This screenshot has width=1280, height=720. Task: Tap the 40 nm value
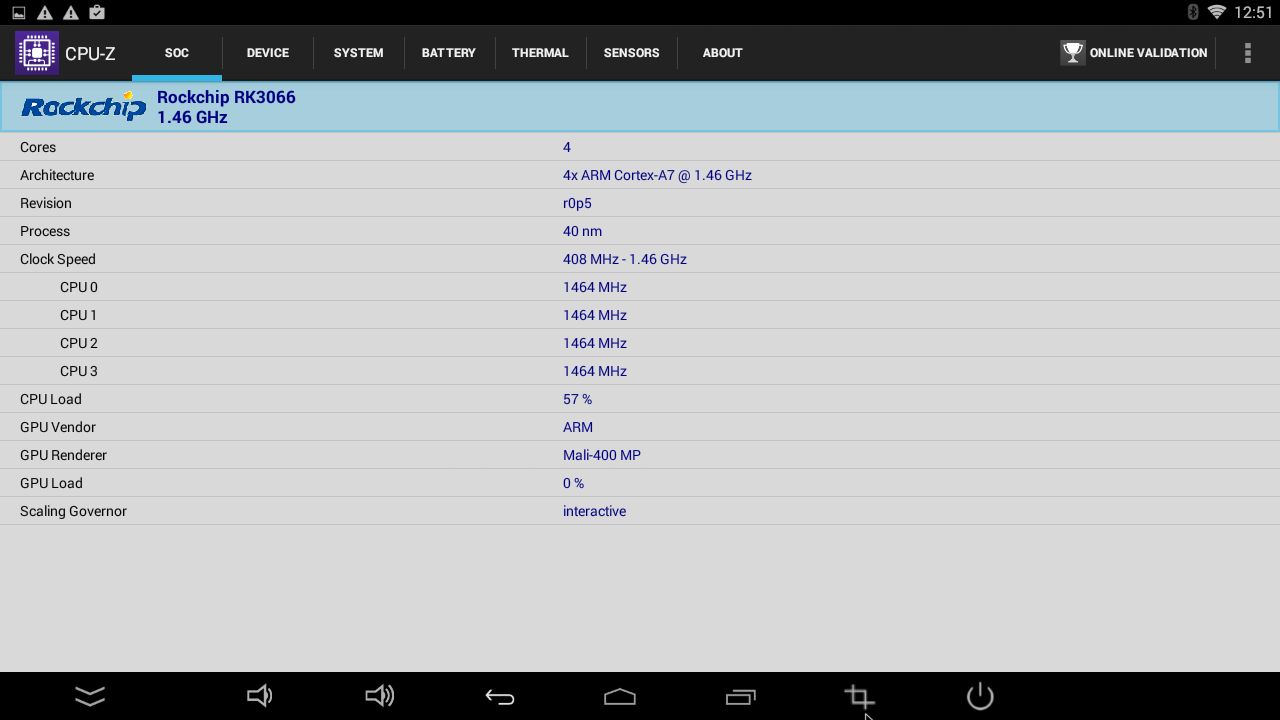point(582,231)
